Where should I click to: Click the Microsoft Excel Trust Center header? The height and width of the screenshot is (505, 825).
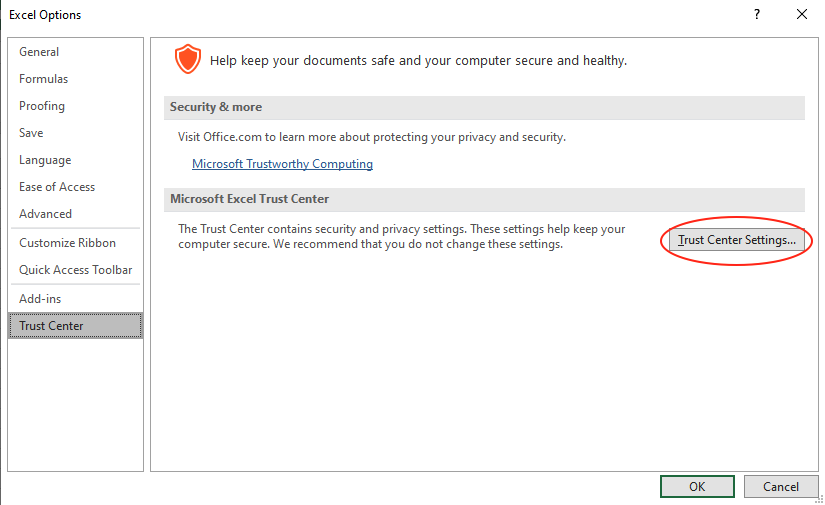249,199
